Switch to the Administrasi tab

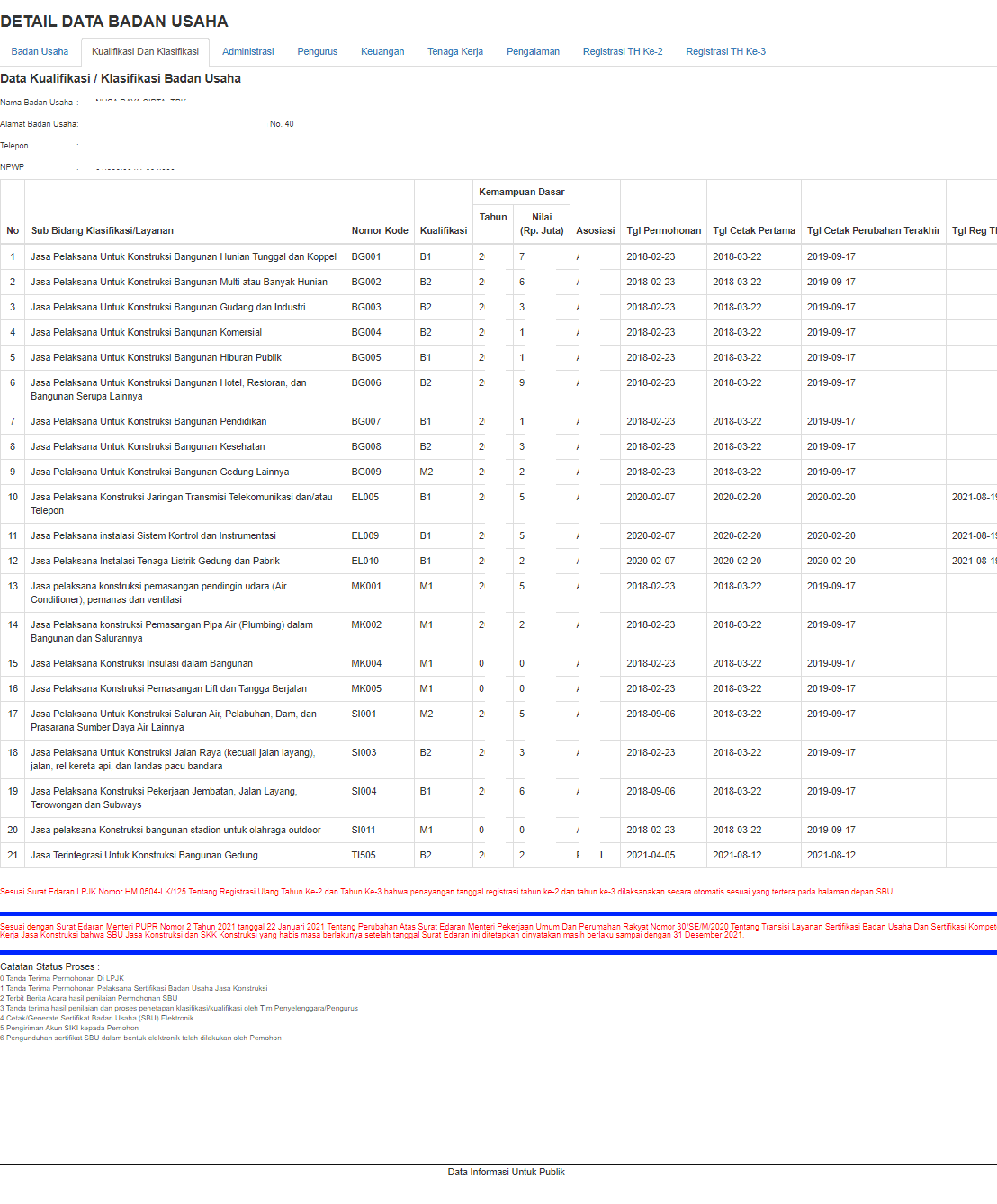click(247, 51)
